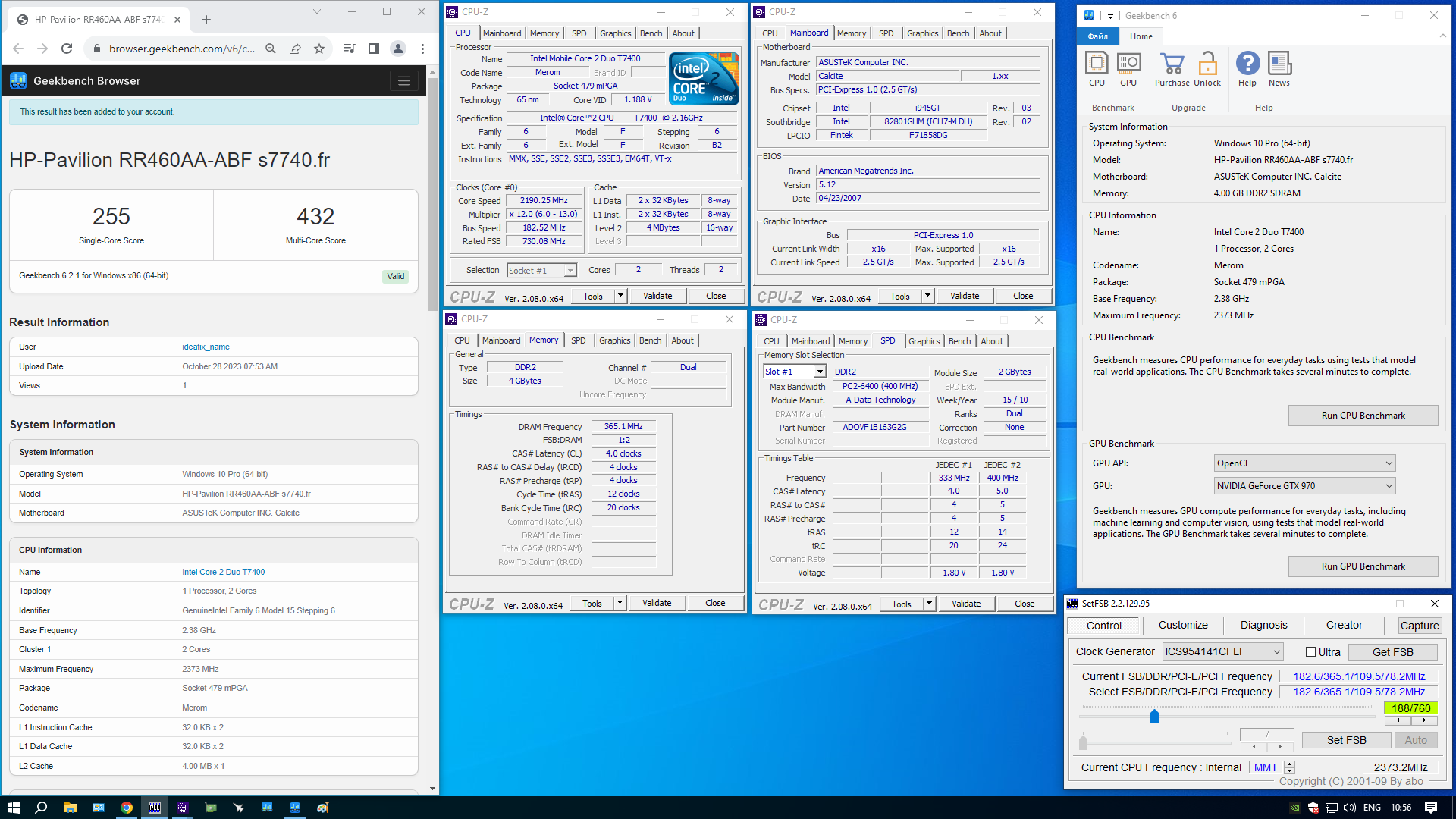Open Windows Start menu
This screenshot has width=1456, height=819.
tap(13, 808)
